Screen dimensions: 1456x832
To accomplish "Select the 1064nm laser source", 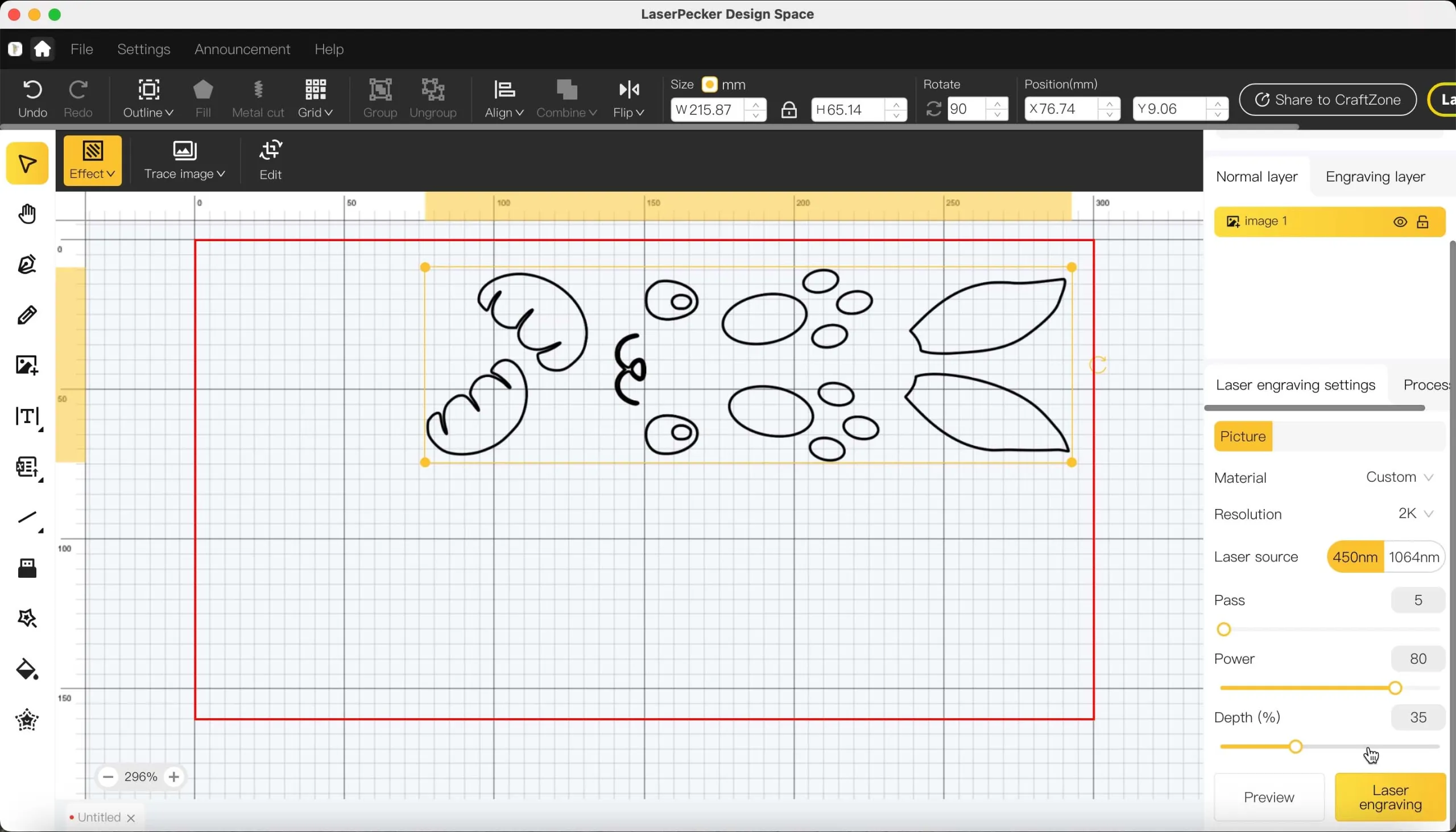I will click(x=1414, y=557).
